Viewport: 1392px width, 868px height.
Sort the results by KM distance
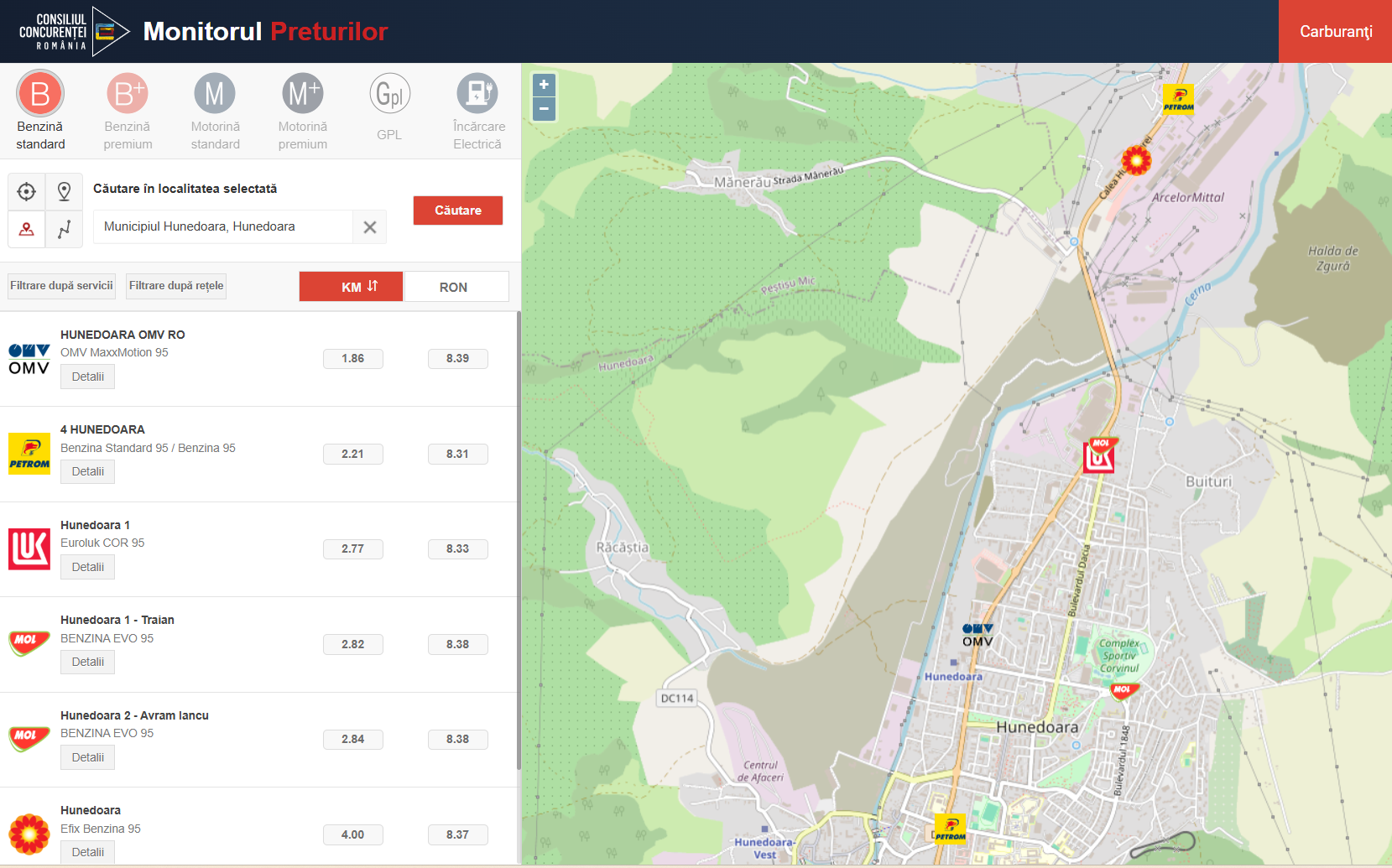[351, 287]
